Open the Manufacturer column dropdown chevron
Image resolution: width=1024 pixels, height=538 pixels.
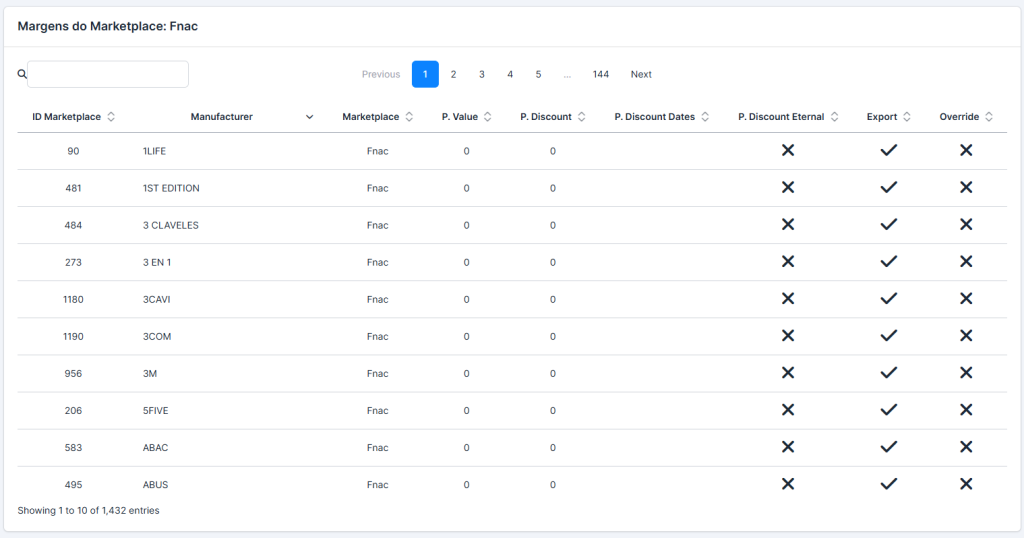[x=310, y=117]
